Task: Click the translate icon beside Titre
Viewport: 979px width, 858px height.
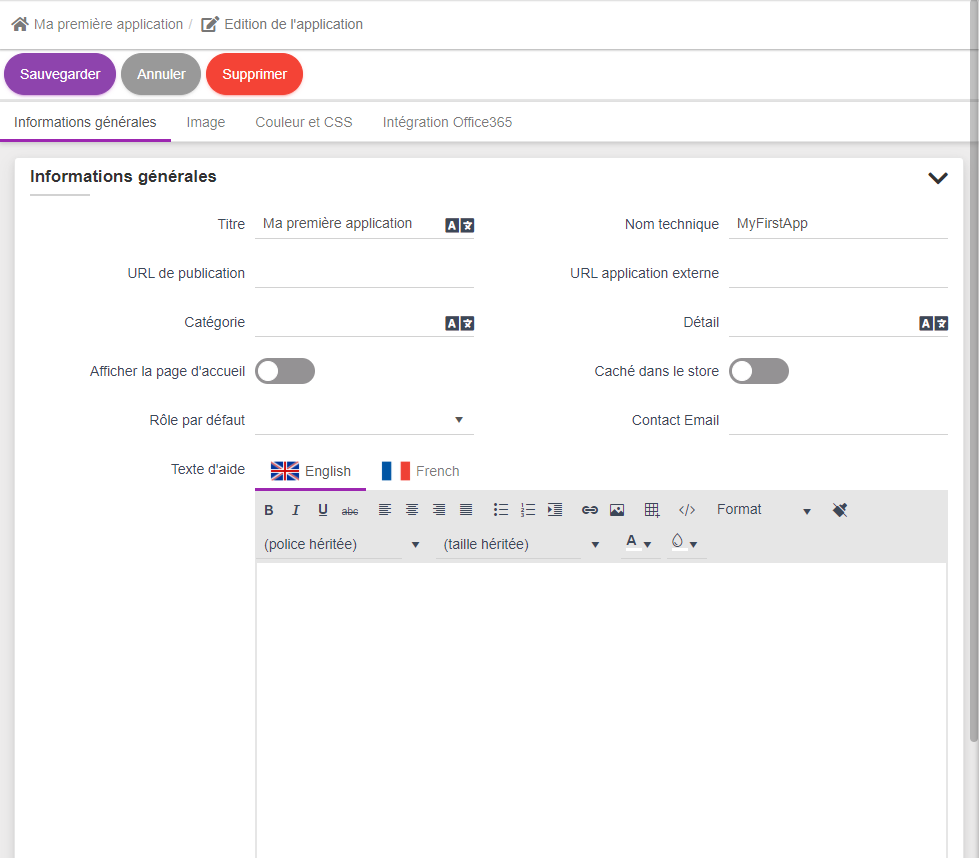Action: [460, 226]
